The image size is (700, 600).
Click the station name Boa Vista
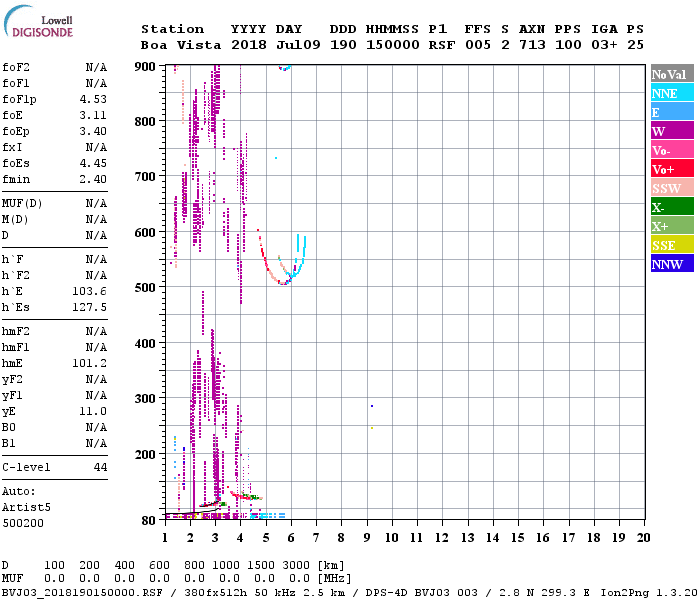click(181, 45)
